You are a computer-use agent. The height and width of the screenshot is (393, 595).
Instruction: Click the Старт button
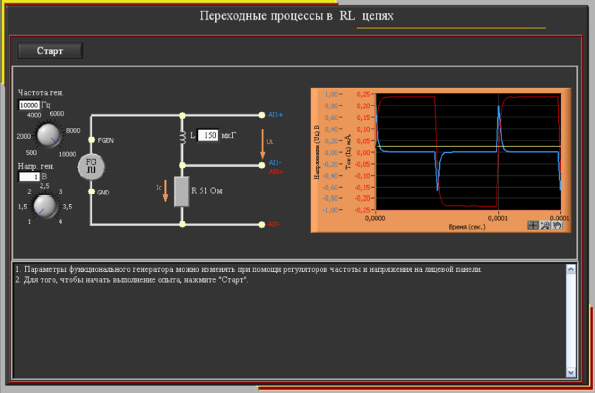tap(50, 51)
